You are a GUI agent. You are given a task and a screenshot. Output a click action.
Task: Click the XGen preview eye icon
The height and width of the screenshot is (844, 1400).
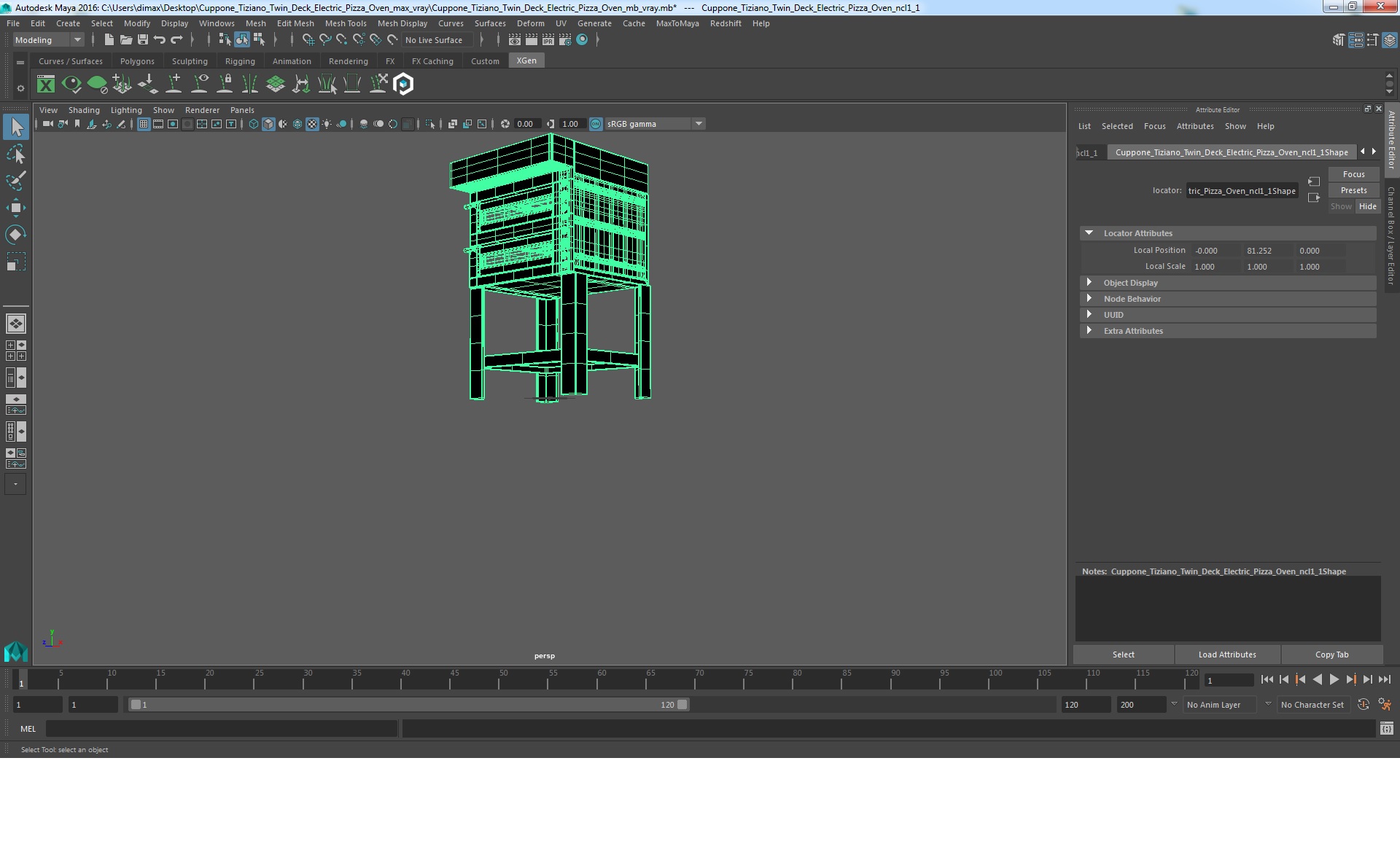pos(71,85)
